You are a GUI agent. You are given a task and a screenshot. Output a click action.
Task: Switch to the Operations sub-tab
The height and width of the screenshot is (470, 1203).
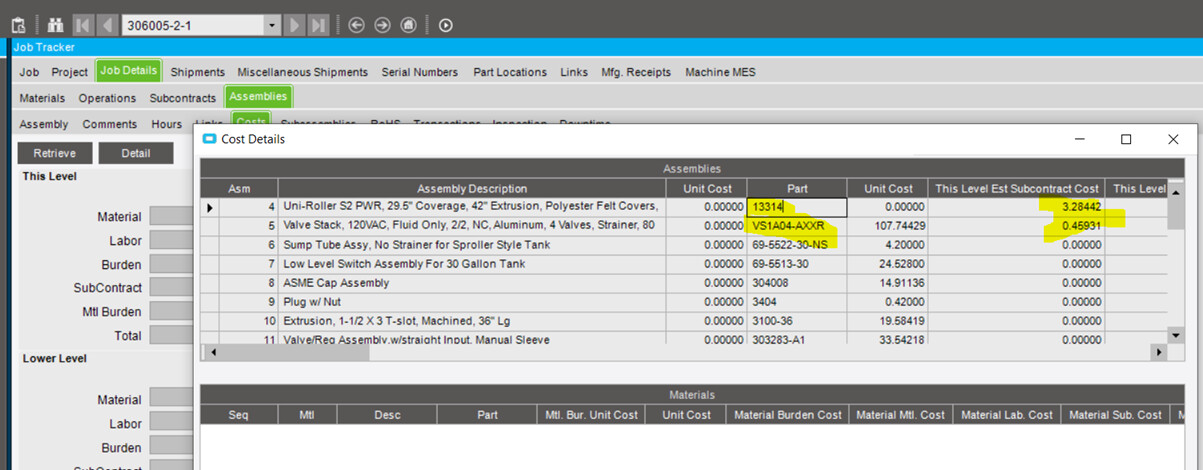(107, 98)
